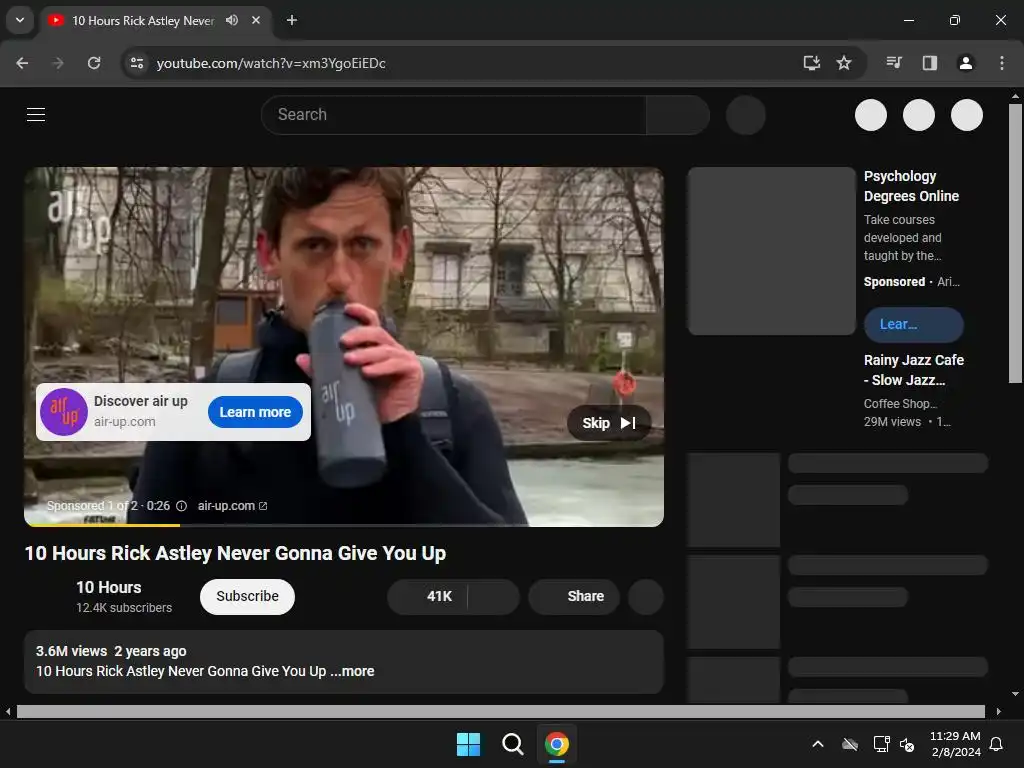Image resolution: width=1024 pixels, height=768 pixels.
Task: Reload the page with refresh icon
Action: pyautogui.click(x=94, y=63)
